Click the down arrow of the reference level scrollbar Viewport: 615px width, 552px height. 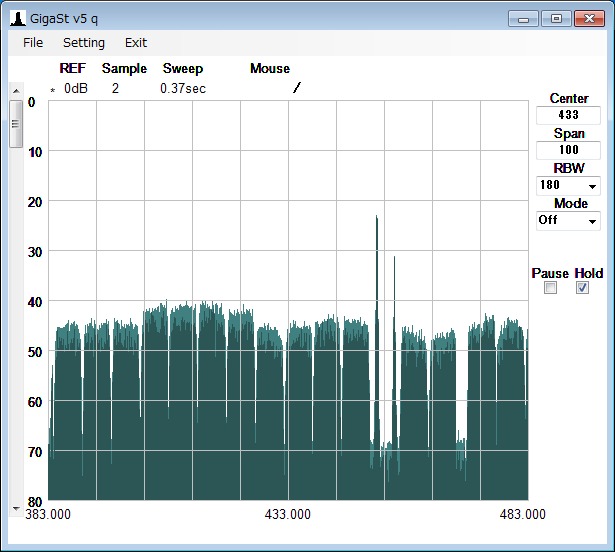click(15, 508)
